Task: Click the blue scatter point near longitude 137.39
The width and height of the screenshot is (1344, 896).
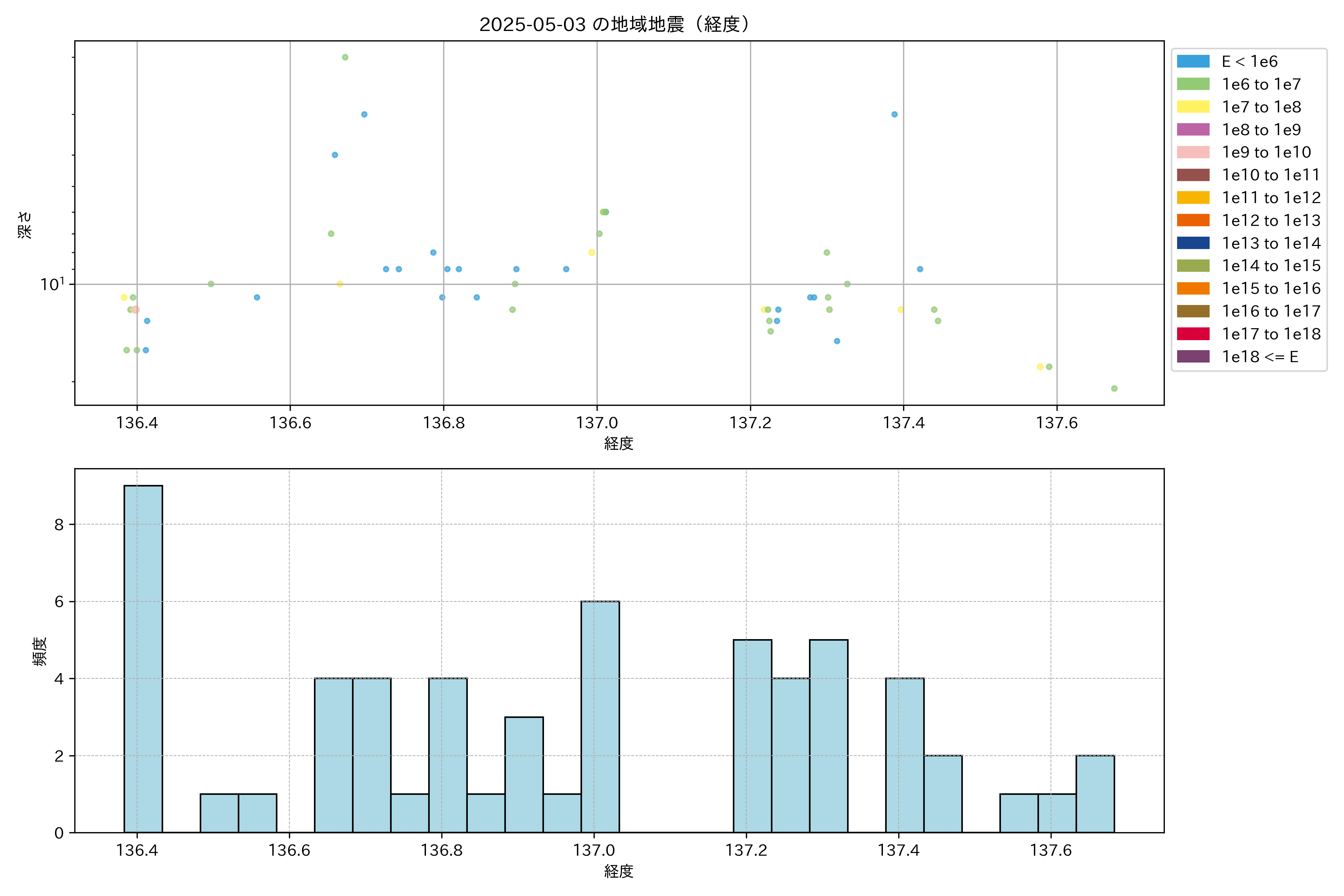Action: [x=894, y=114]
